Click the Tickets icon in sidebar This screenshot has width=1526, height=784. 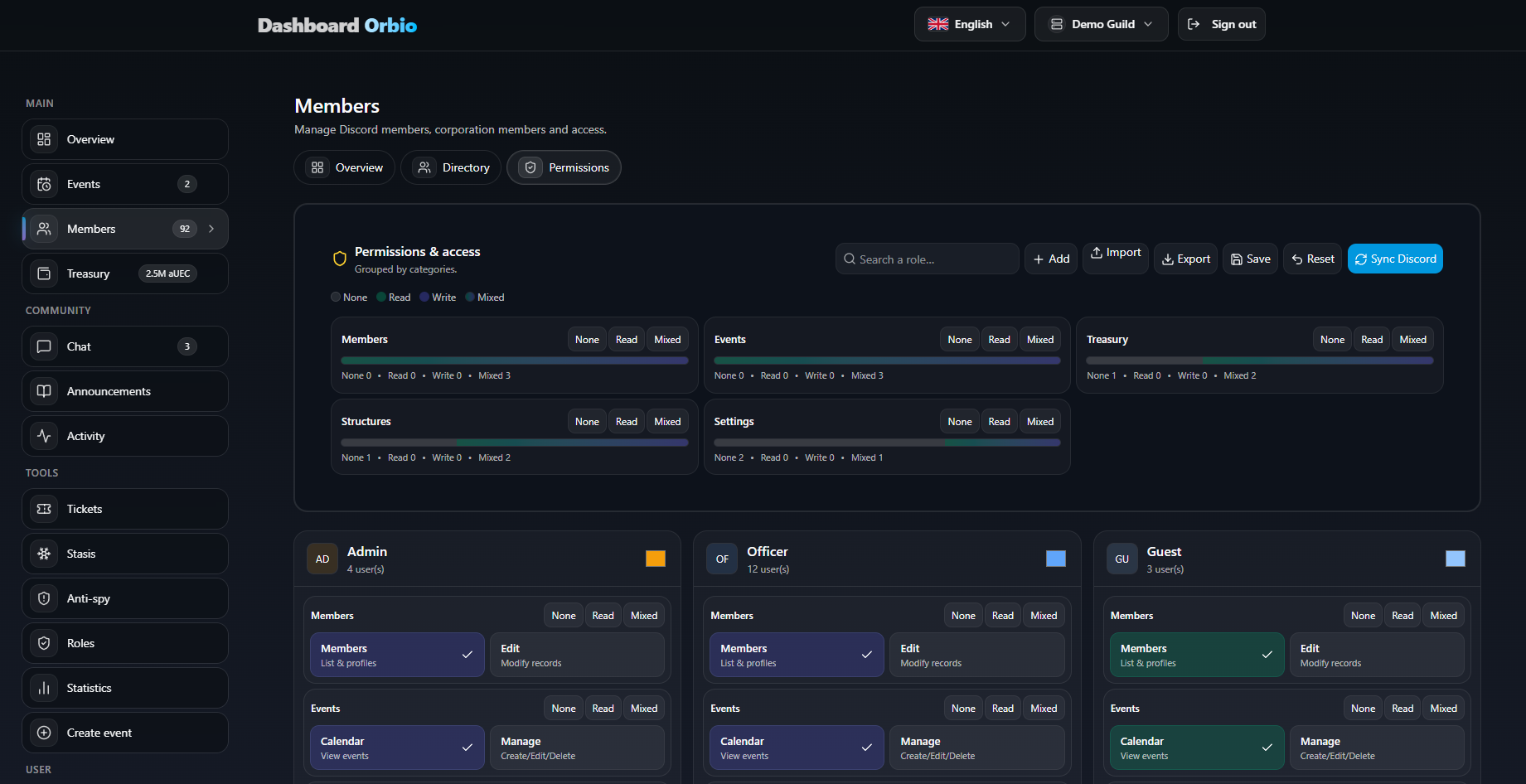(44, 509)
